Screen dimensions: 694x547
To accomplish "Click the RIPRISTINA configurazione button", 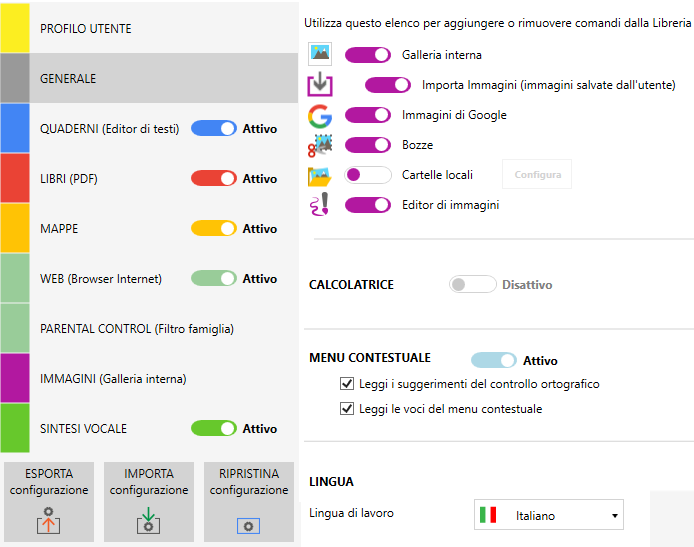I will (x=249, y=502).
